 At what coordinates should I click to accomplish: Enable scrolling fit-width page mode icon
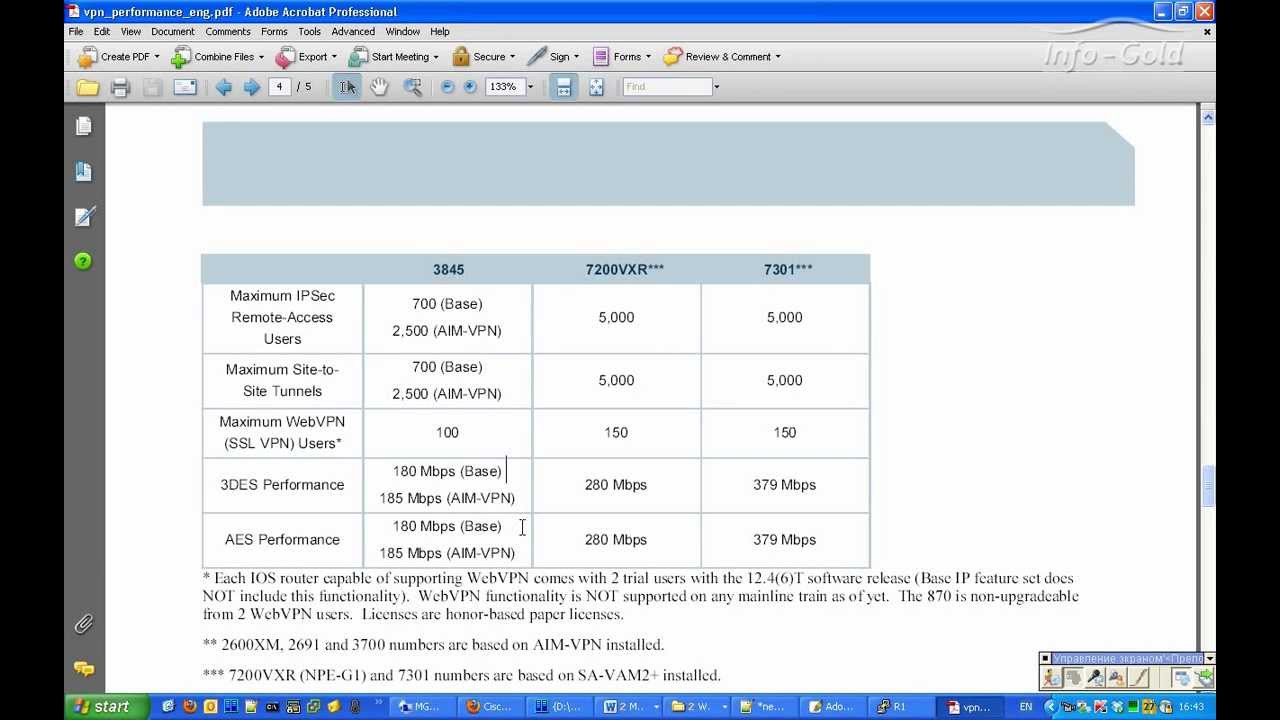(564, 87)
